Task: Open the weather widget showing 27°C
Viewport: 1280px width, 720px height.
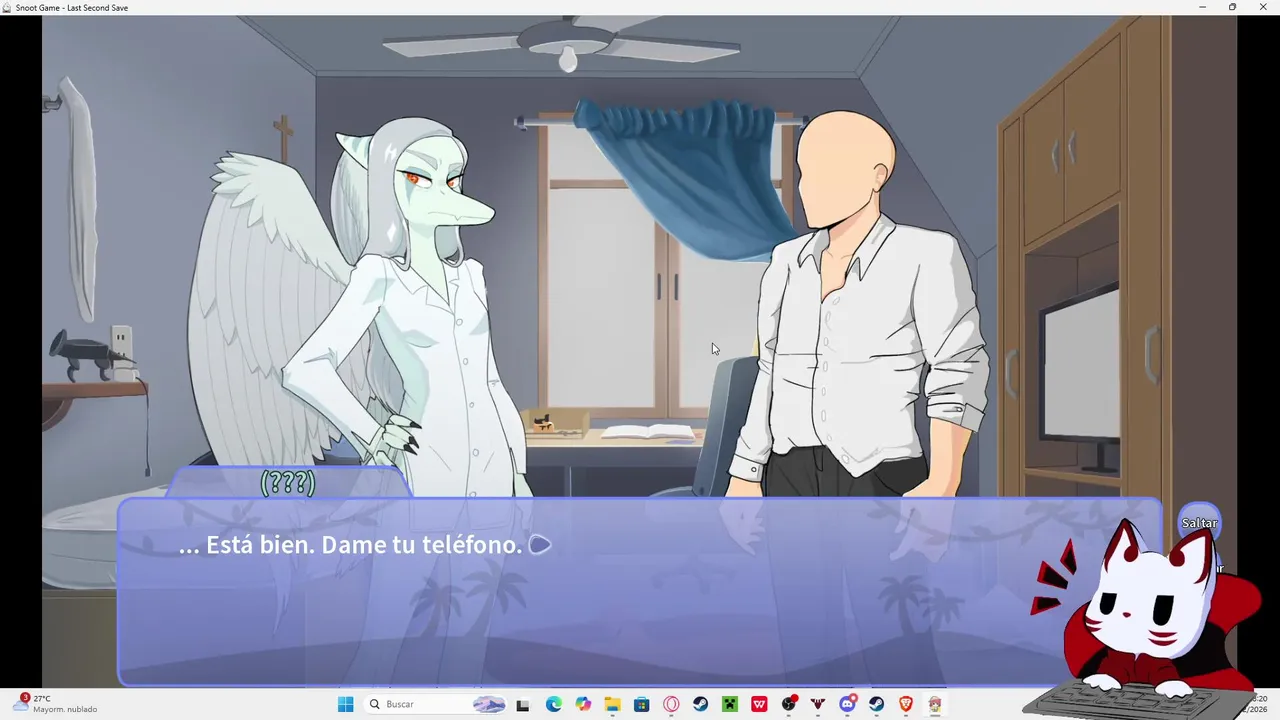Action: click(x=56, y=704)
